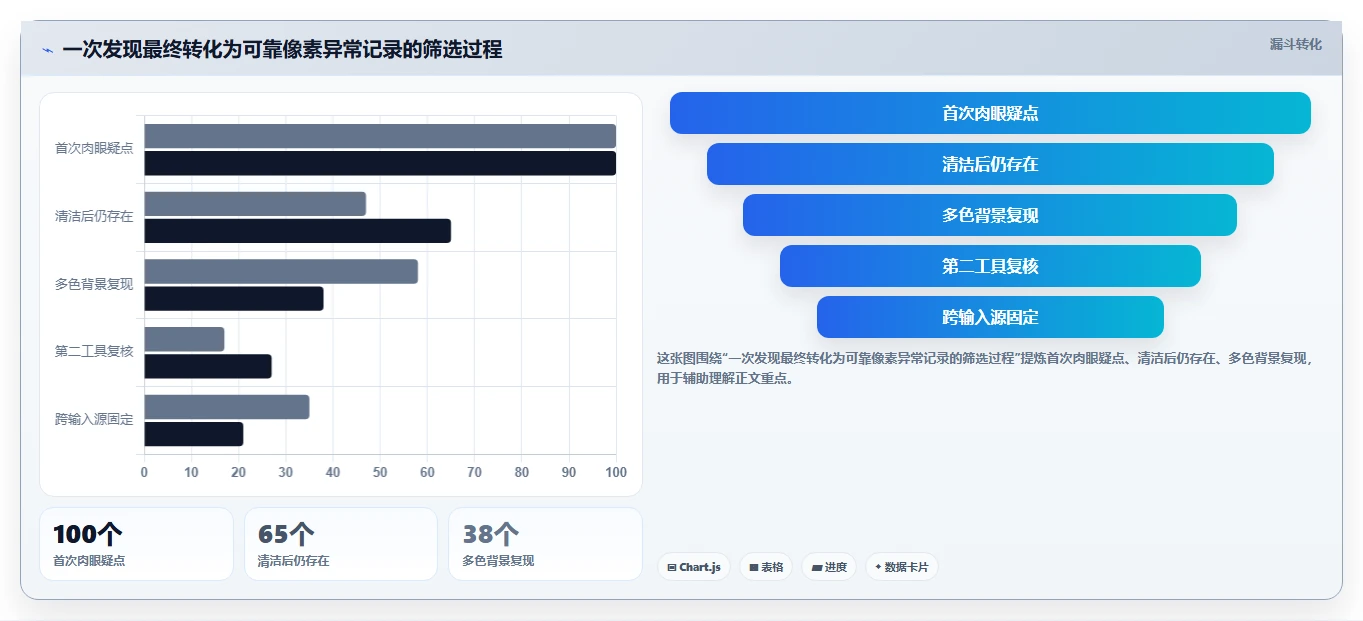The image size is (1363, 621).
Task: Click the 多色背景复现 axis label in chart
Action: (94, 285)
